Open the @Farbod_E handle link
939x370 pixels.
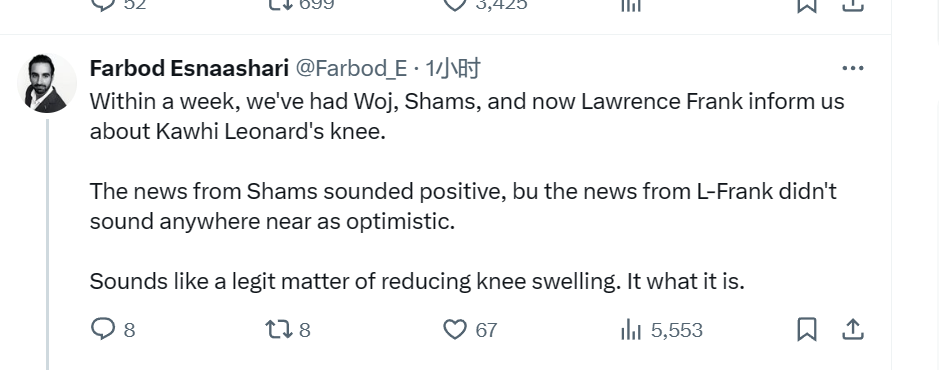pyautogui.click(x=352, y=68)
